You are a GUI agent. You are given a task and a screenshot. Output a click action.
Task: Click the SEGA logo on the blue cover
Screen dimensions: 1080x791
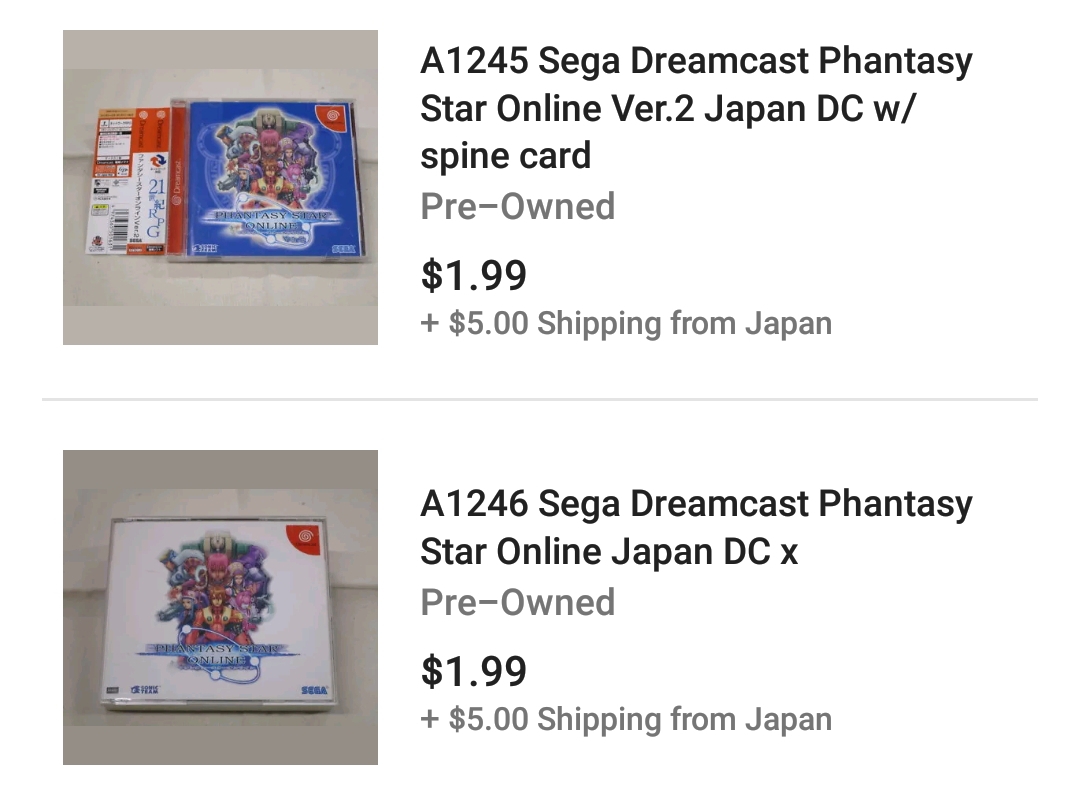point(343,249)
